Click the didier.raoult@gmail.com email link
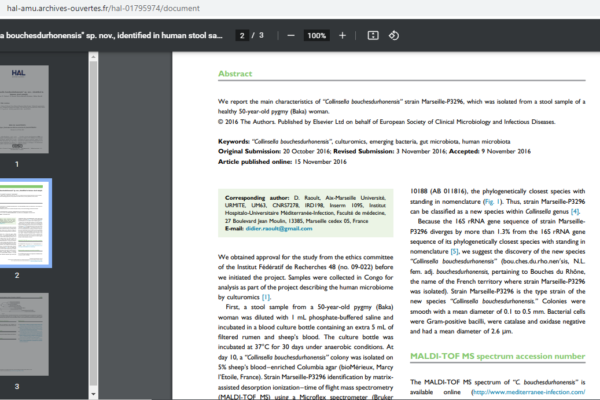The height and width of the screenshot is (400, 600). pyautogui.click(x=279, y=229)
